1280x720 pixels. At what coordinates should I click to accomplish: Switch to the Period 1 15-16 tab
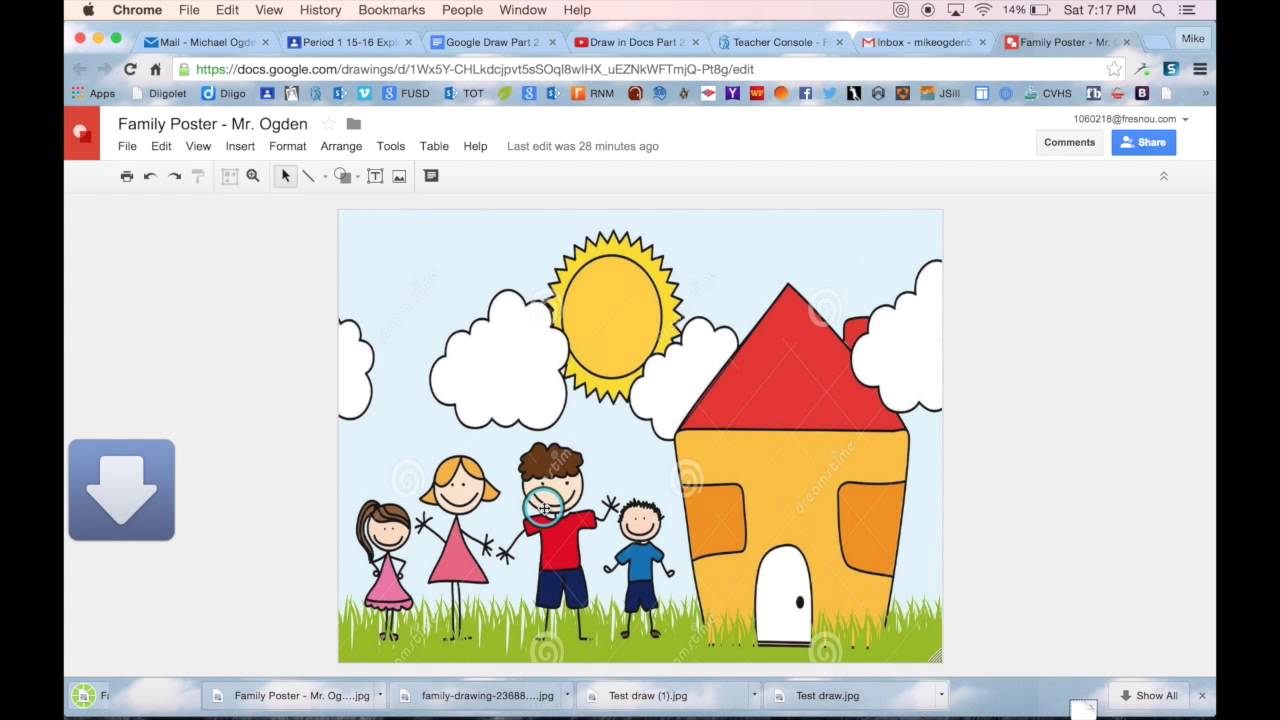(349, 42)
